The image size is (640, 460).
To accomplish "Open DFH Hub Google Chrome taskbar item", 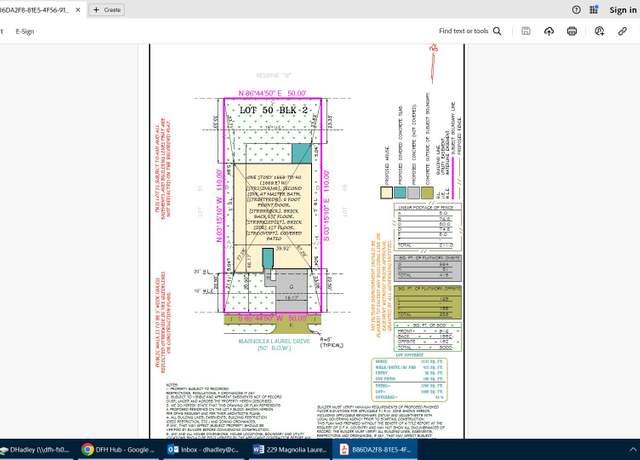I will pos(118,450).
